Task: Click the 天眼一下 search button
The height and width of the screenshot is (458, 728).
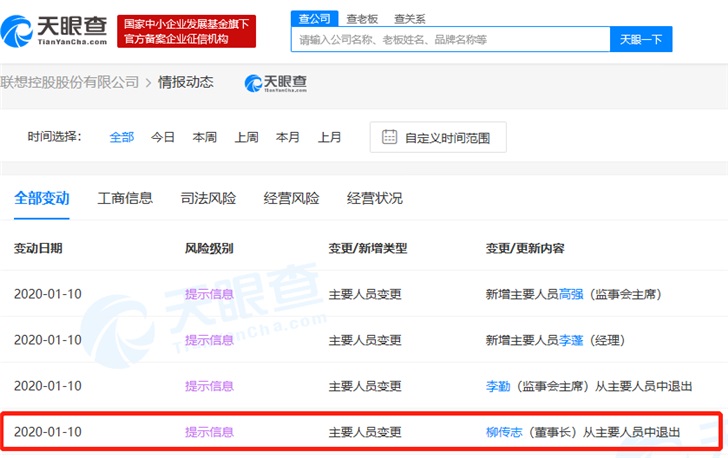Action: click(641, 39)
